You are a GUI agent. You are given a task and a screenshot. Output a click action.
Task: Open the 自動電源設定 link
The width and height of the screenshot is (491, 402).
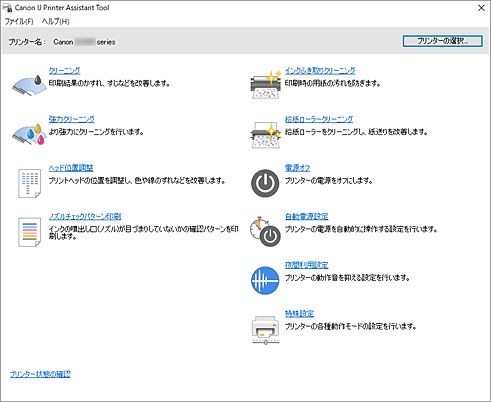coord(307,216)
